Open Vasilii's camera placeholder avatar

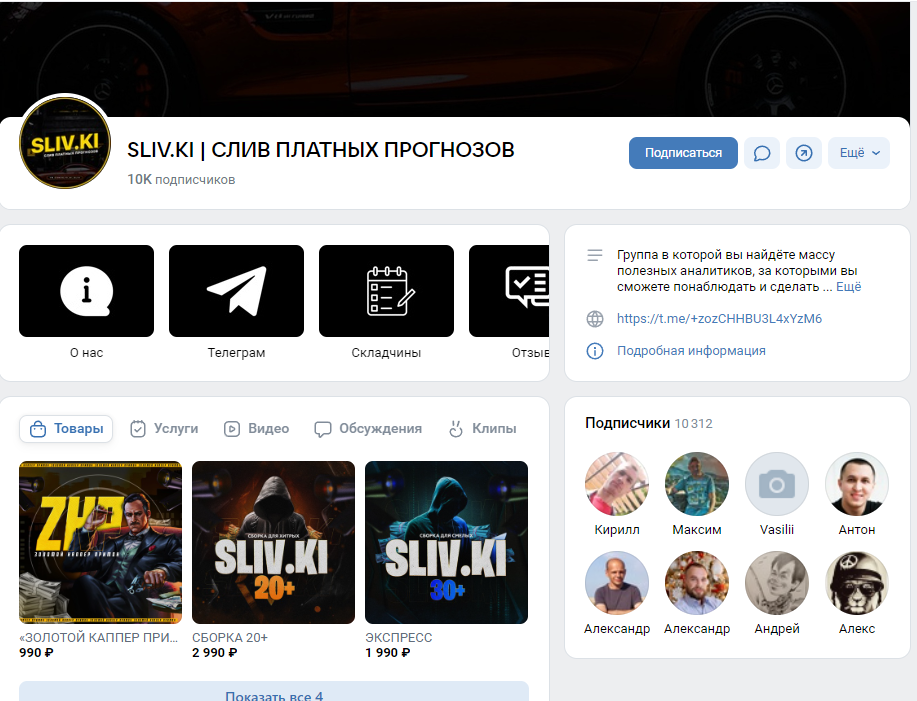pos(777,484)
